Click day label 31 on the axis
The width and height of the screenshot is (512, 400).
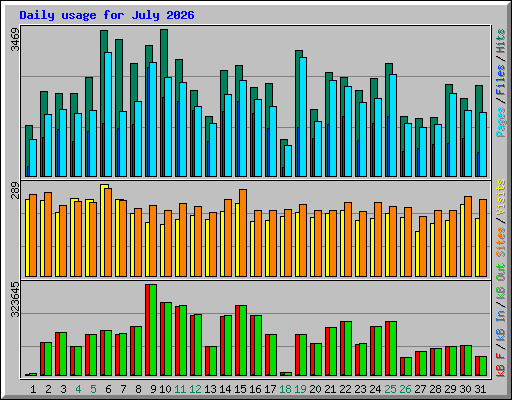pos(480,389)
